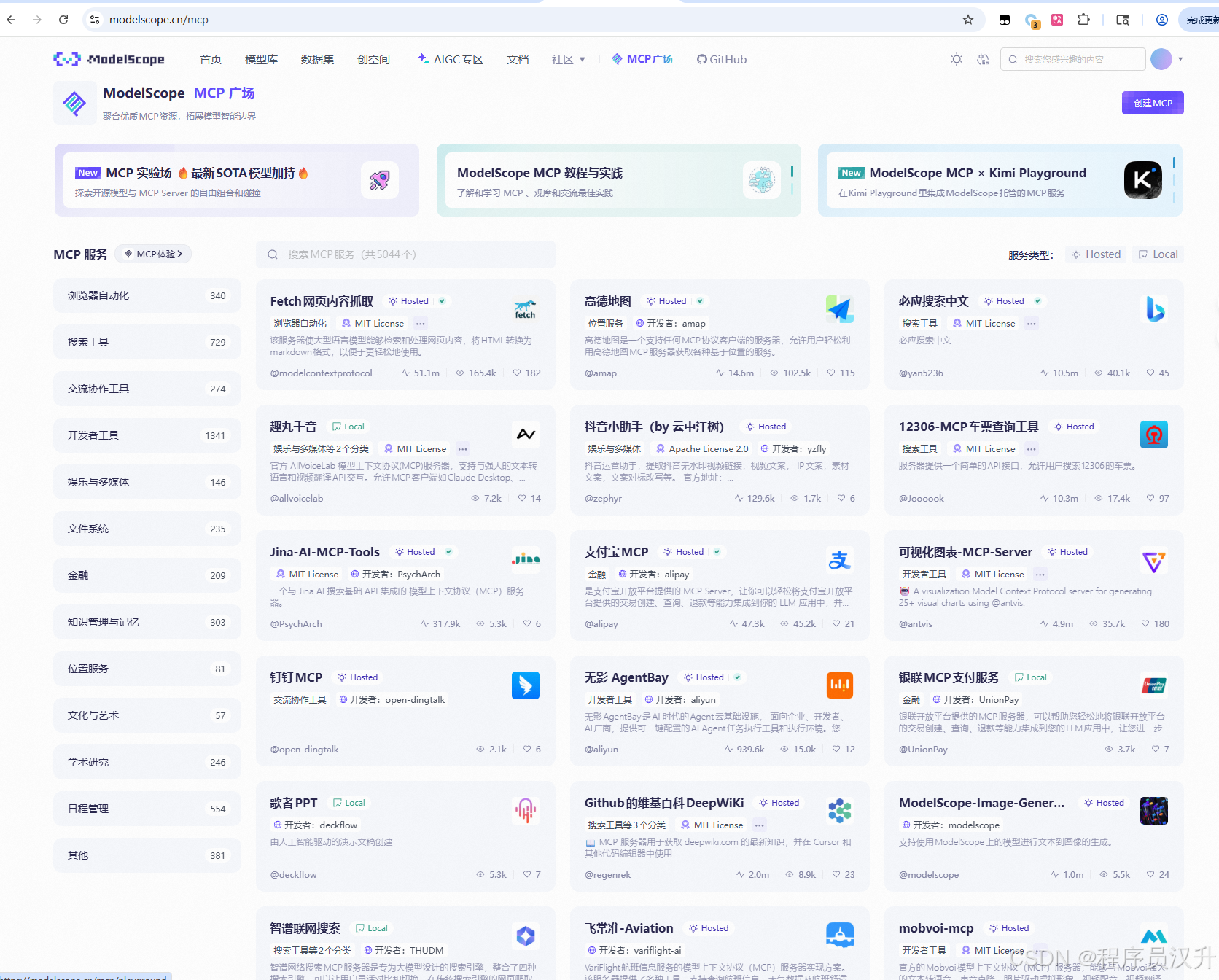This screenshot has width=1219, height=980.
Task: Click the Jina logo on Jina-AI-MCP-Tools card
Action: [x=525, y=560]
